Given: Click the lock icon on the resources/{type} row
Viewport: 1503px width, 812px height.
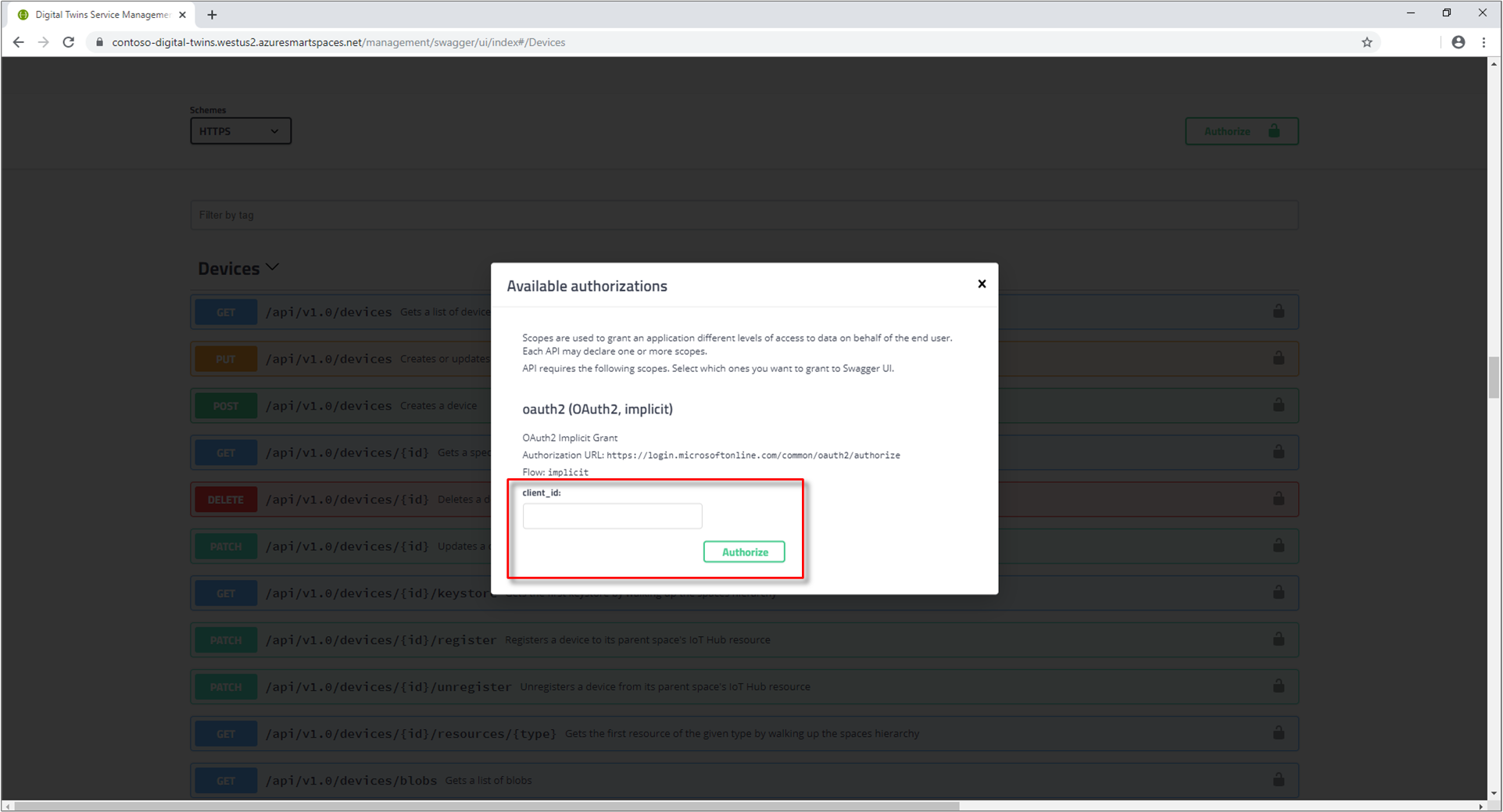Looking at the screenshot, I should (x=1279, y=733).
